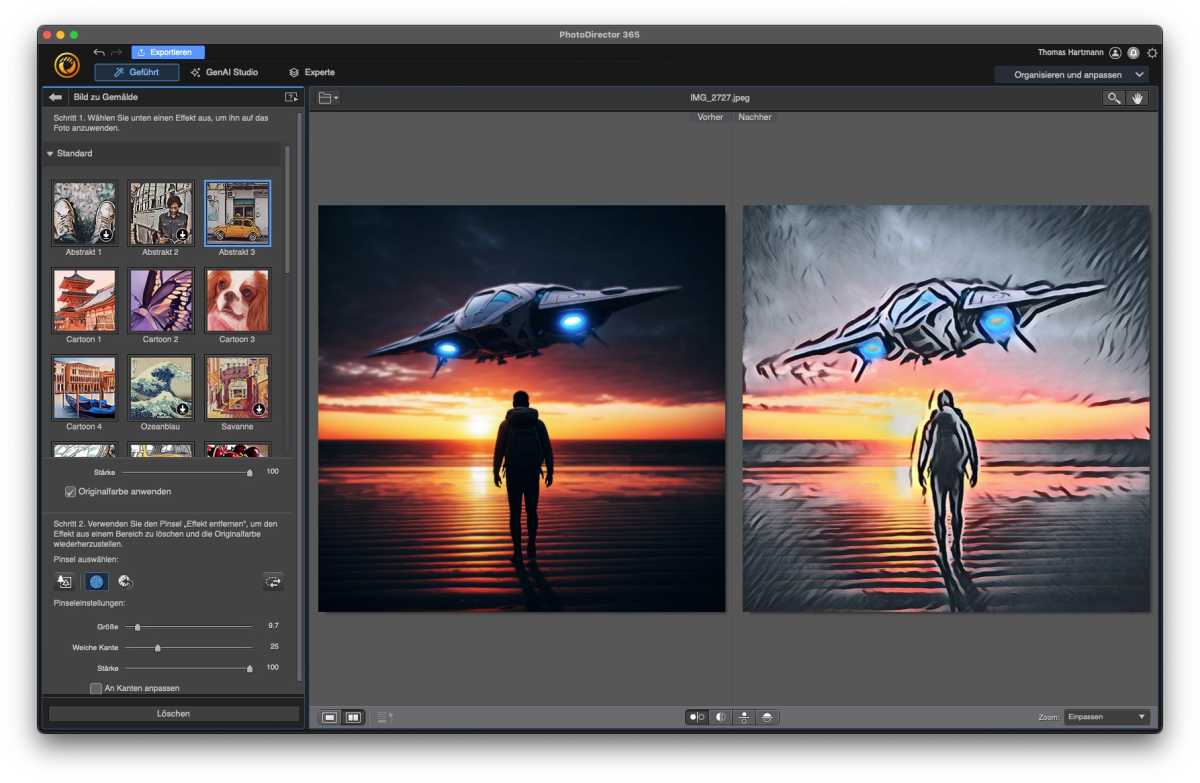Viewport: 1200px width, 783px height.
Task: Click the redo arrow icon
Action: 117,52
